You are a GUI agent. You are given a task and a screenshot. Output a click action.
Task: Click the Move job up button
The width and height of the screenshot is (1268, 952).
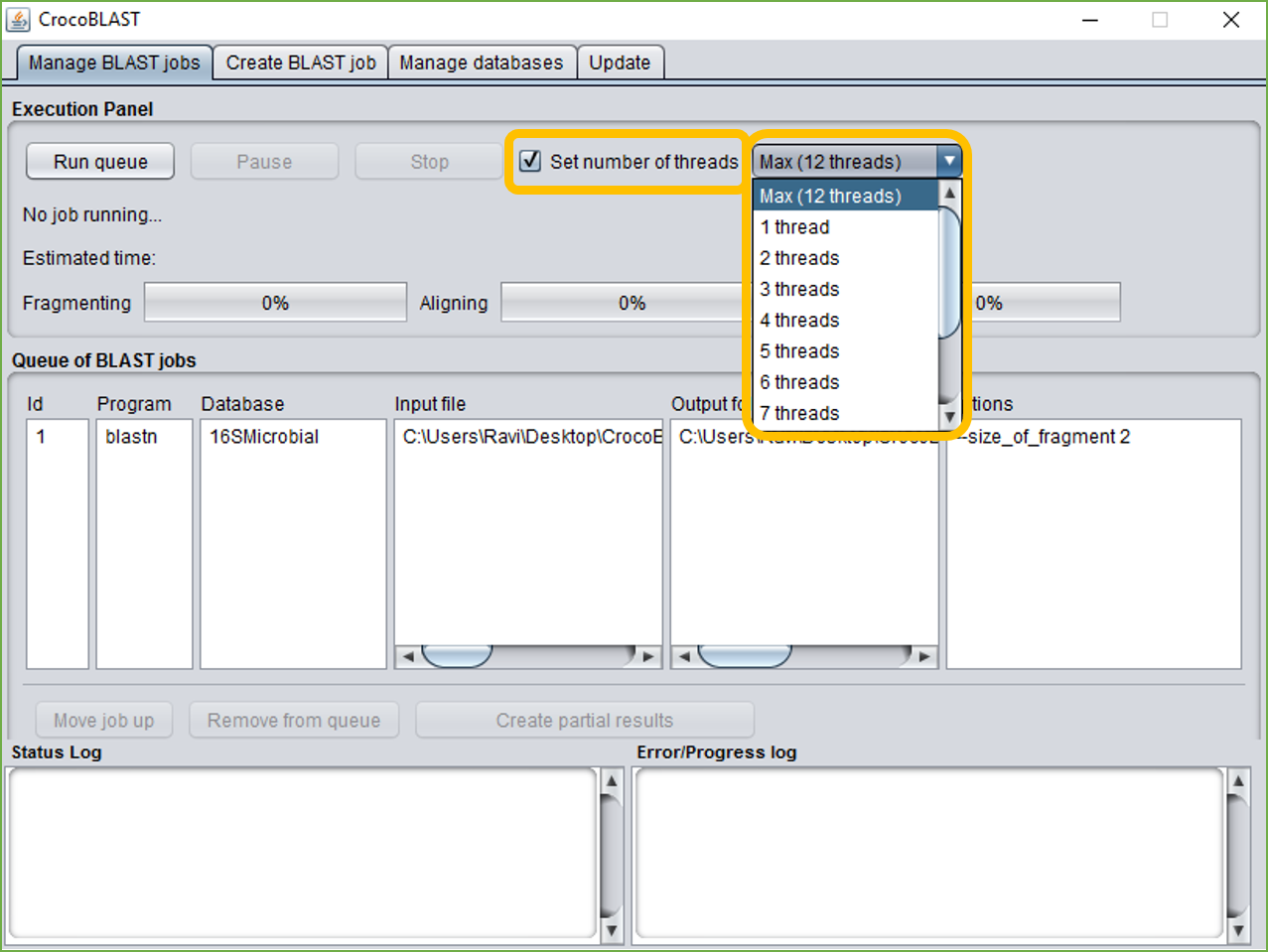[x=104, y=721]
